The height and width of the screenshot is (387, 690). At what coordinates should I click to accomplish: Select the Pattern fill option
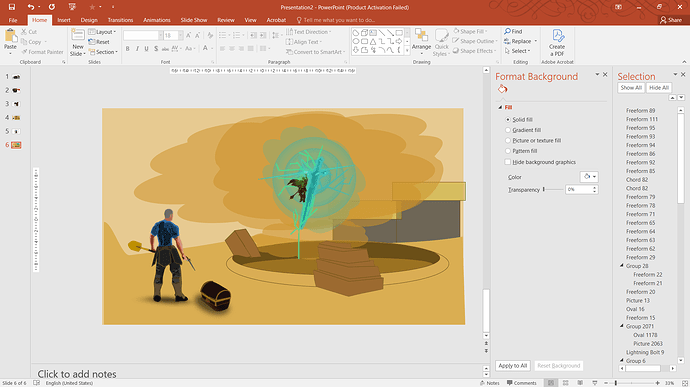(x=508, y=151)
